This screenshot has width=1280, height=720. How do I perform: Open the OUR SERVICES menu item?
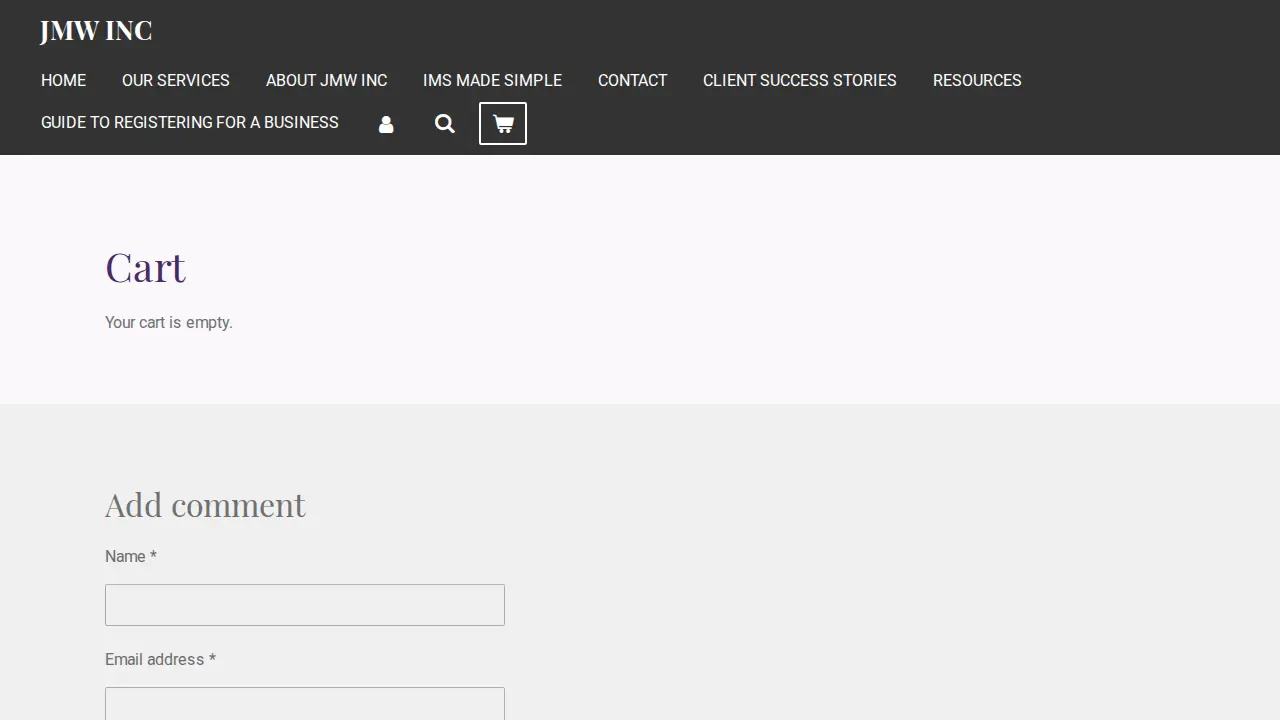click(x=176, y=80)
